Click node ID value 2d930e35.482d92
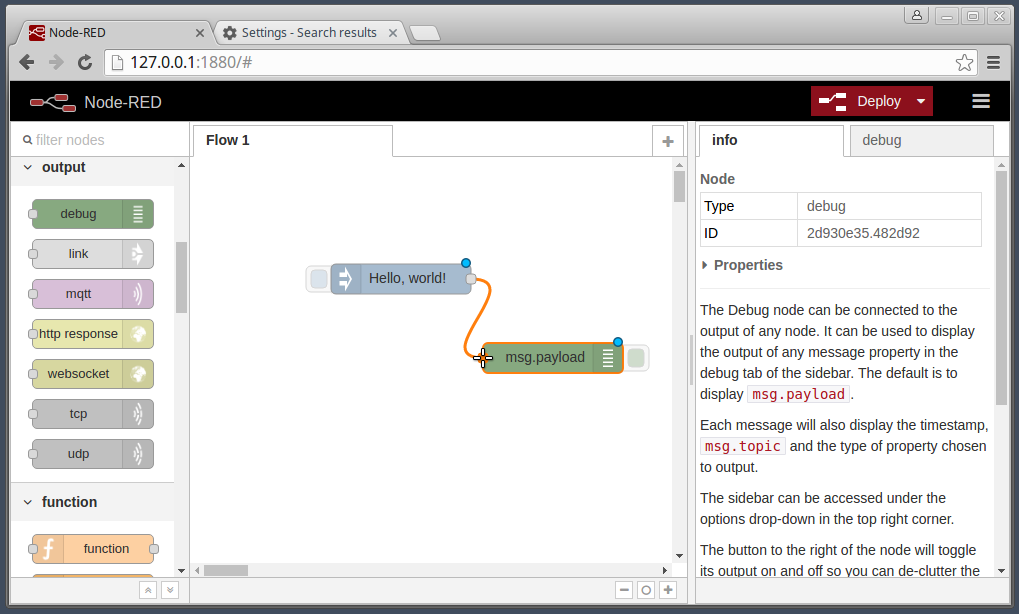The width and height of the screenshot is (1019, 614). coord(863,233)
